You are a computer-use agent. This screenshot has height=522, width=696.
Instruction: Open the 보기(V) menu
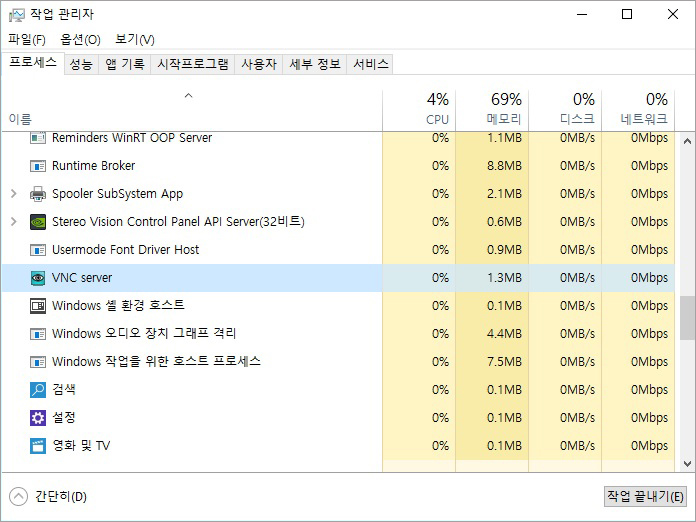[134, 40]
